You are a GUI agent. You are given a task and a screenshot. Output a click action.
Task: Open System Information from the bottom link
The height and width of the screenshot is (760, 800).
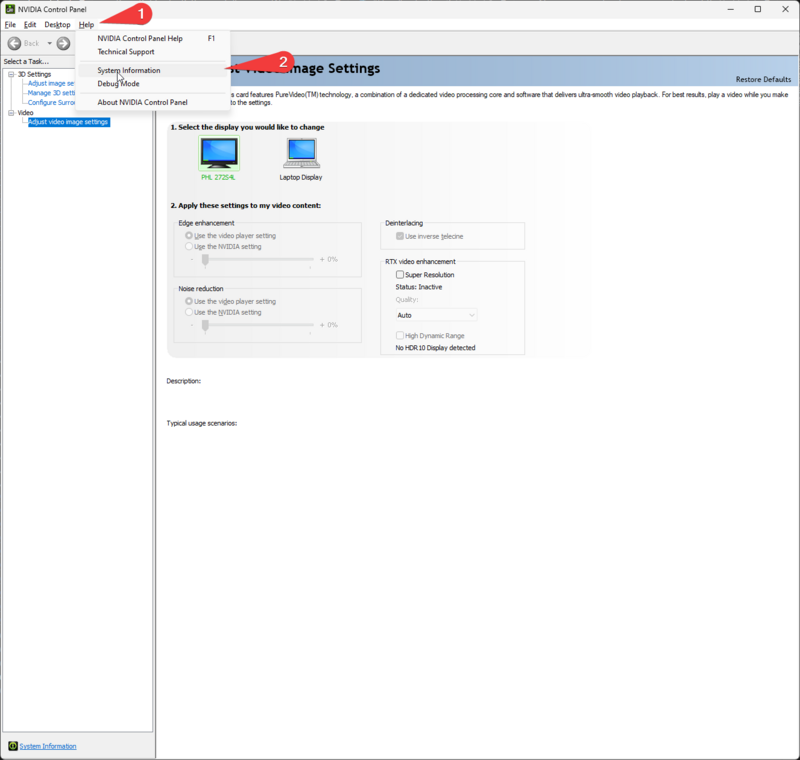pos(46,746)
